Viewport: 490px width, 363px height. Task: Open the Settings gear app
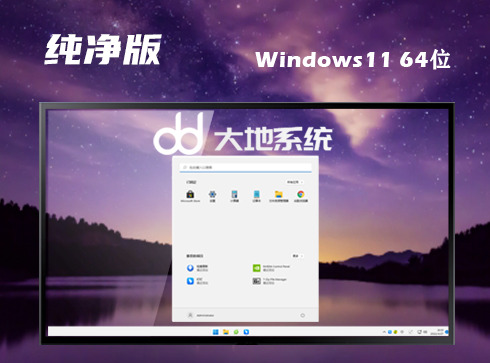click(x=212, y=196)
